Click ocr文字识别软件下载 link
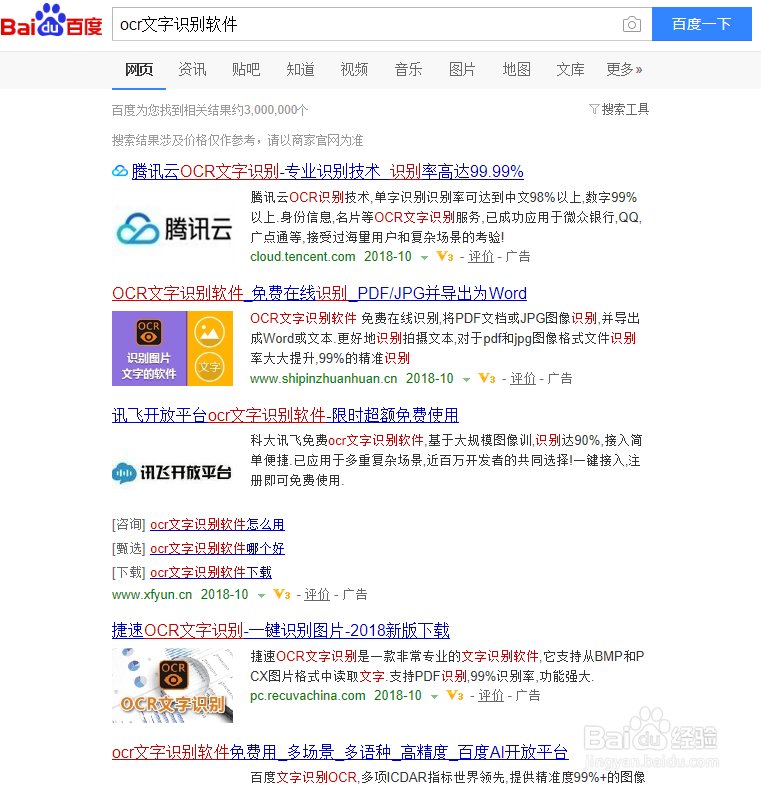Viewport: 761px width, 788px height. pyautogui.click(x=211, y=572)
